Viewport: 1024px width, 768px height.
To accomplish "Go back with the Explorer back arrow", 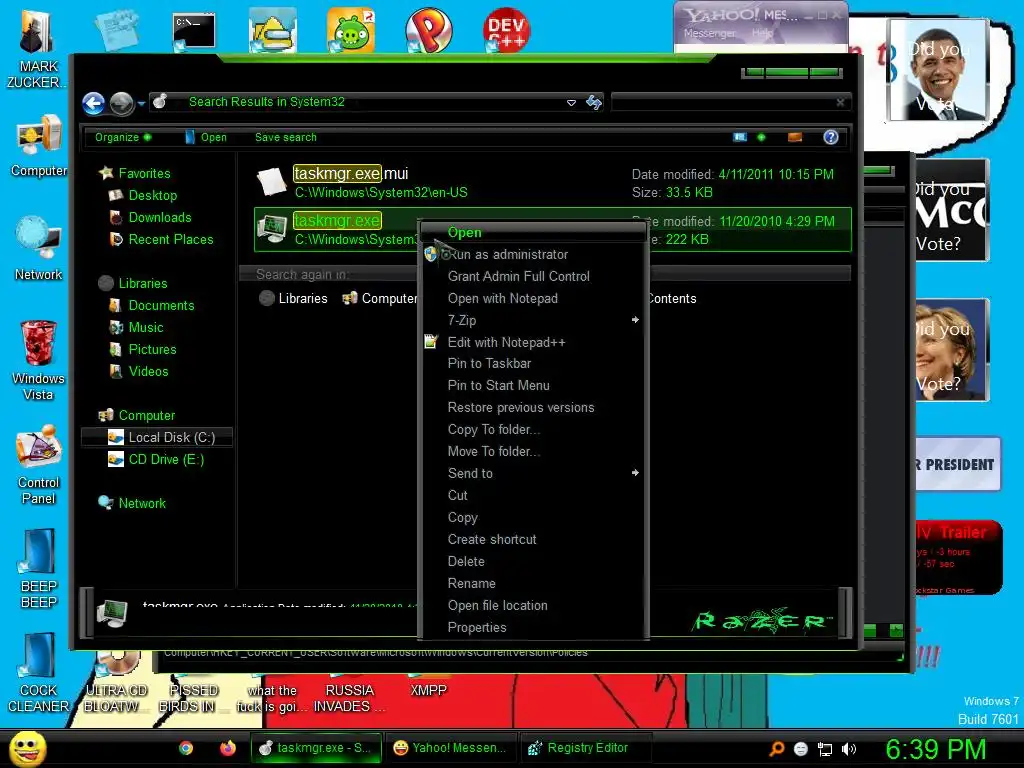I will (94, 103).
